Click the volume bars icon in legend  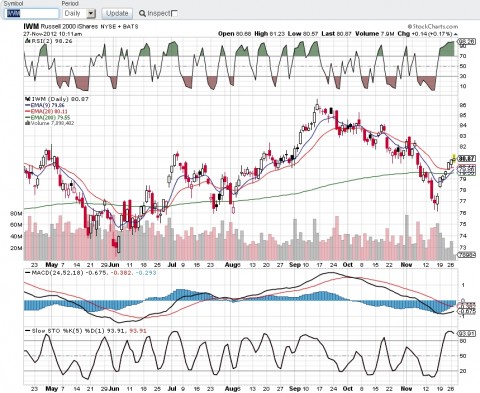27,123
